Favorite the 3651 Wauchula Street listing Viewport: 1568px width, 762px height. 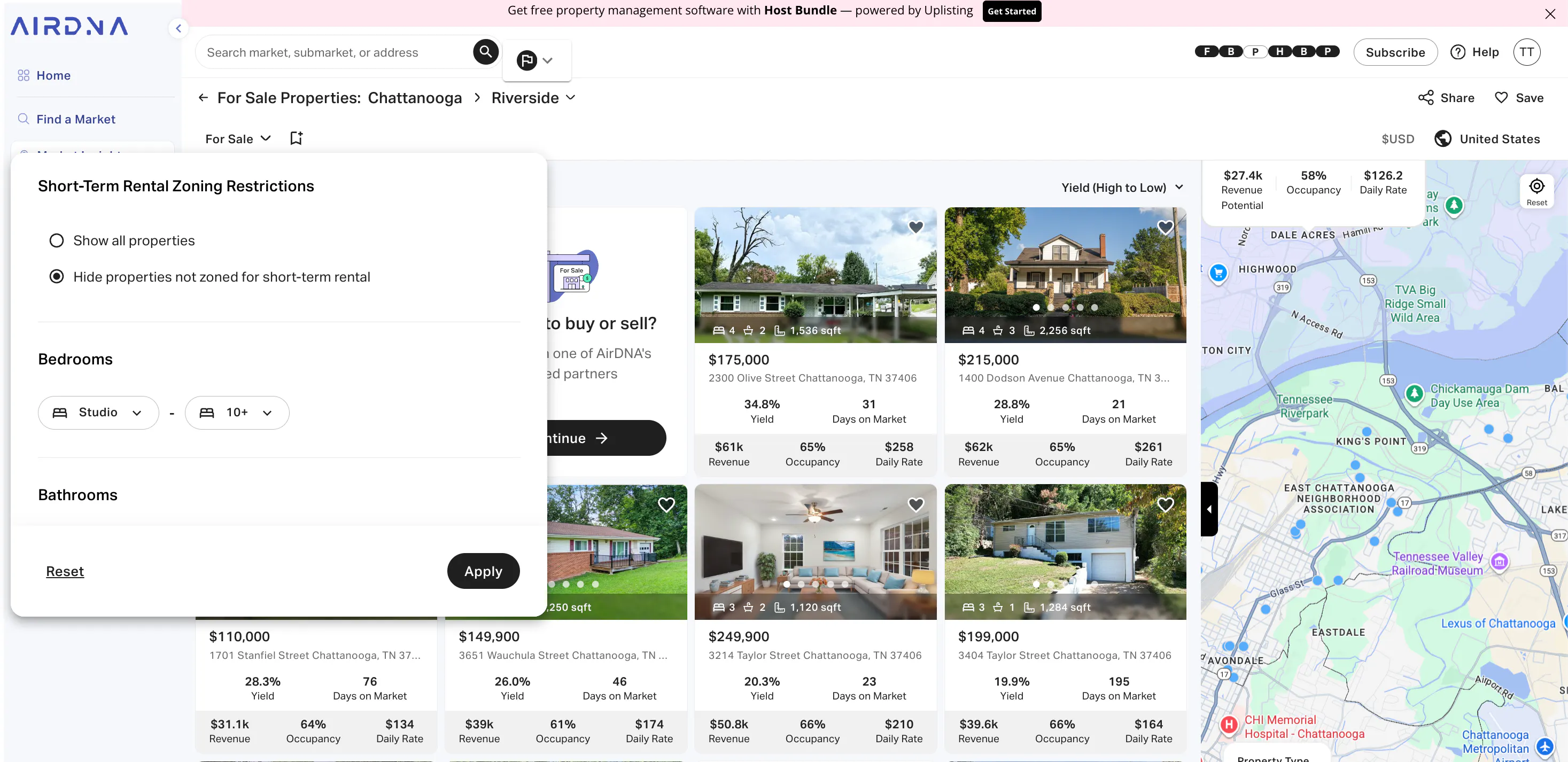point(666,504)
